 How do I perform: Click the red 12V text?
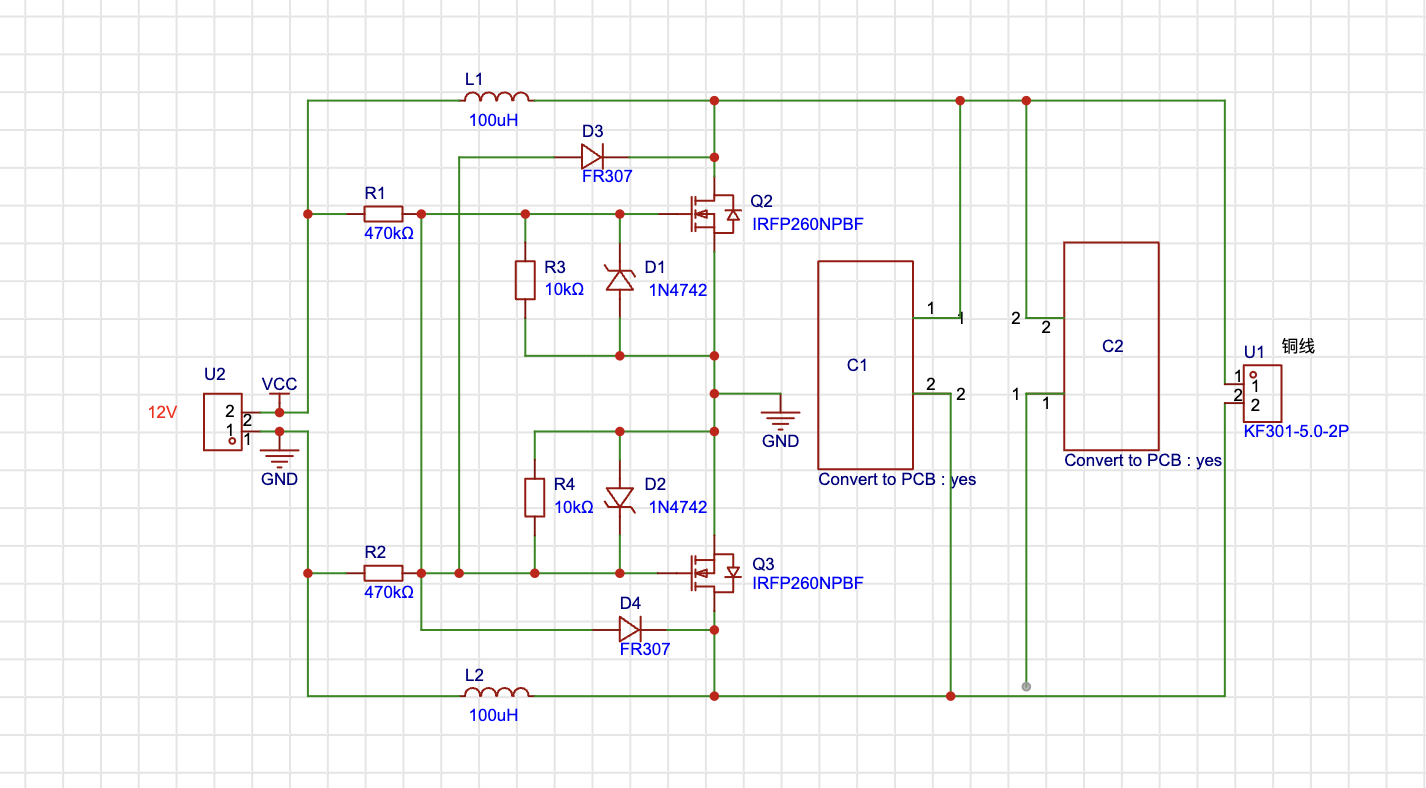(x=162, y=412)
